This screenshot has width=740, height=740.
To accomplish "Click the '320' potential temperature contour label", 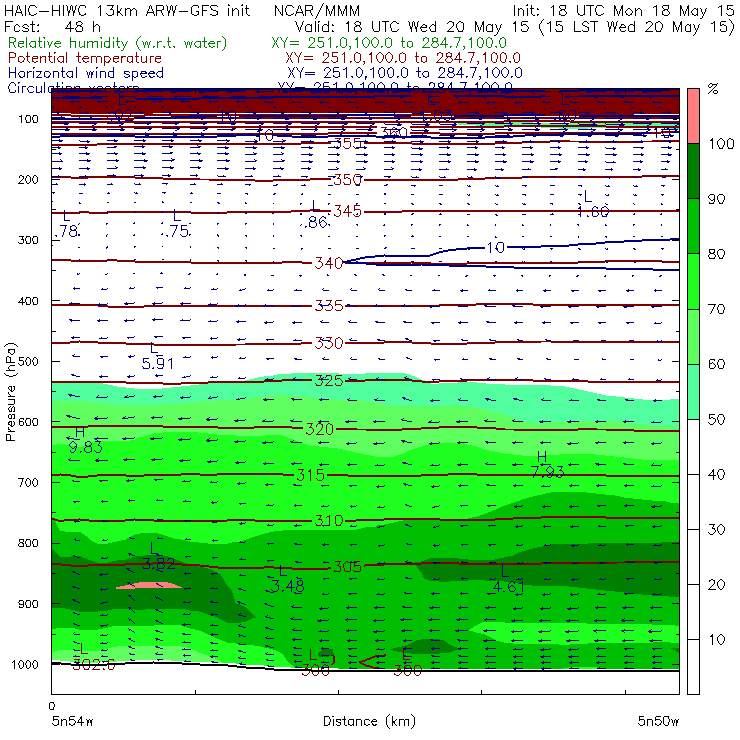I will 320,429.
